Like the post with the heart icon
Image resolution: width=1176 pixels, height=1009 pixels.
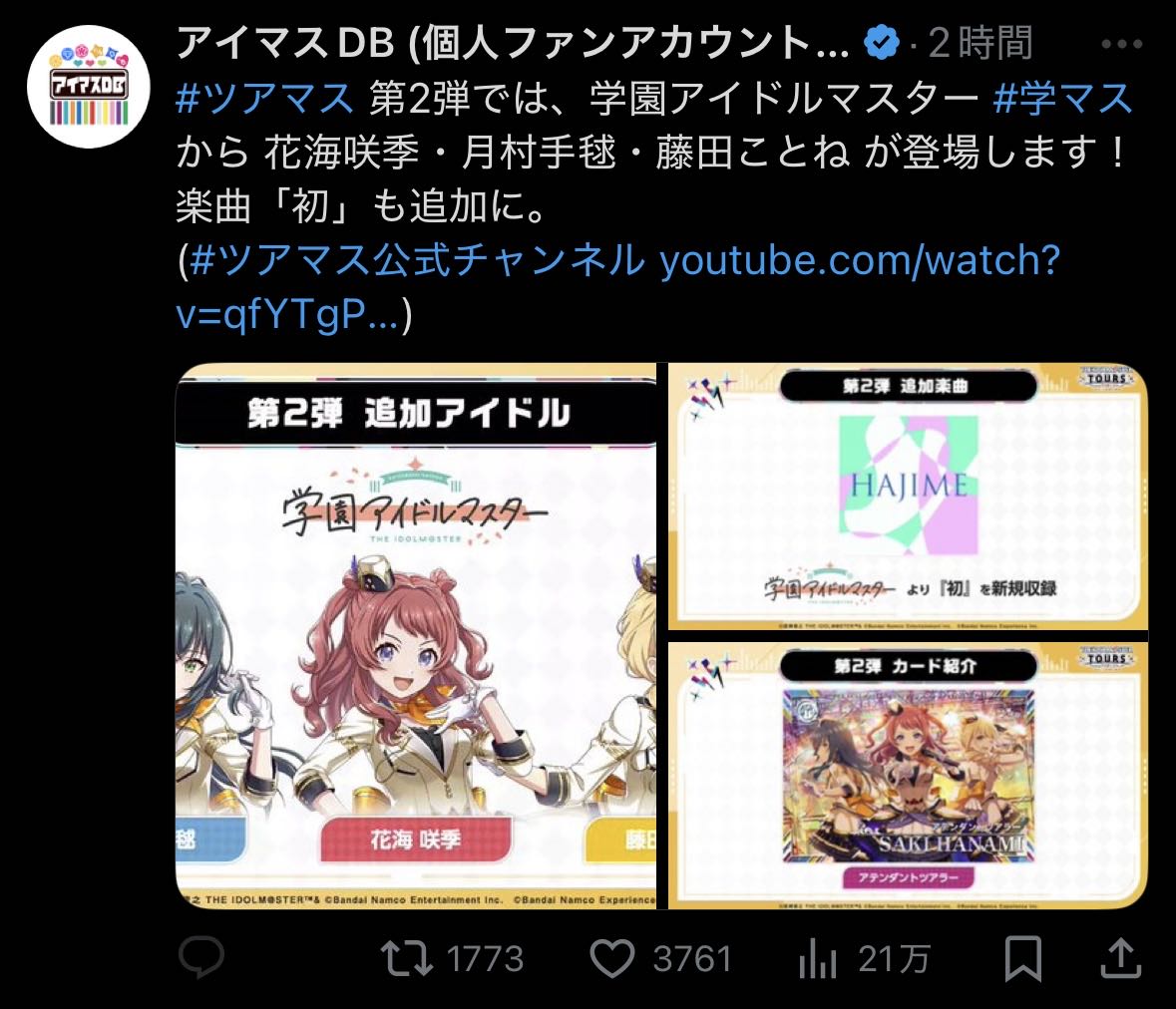(x=612, y=958)
